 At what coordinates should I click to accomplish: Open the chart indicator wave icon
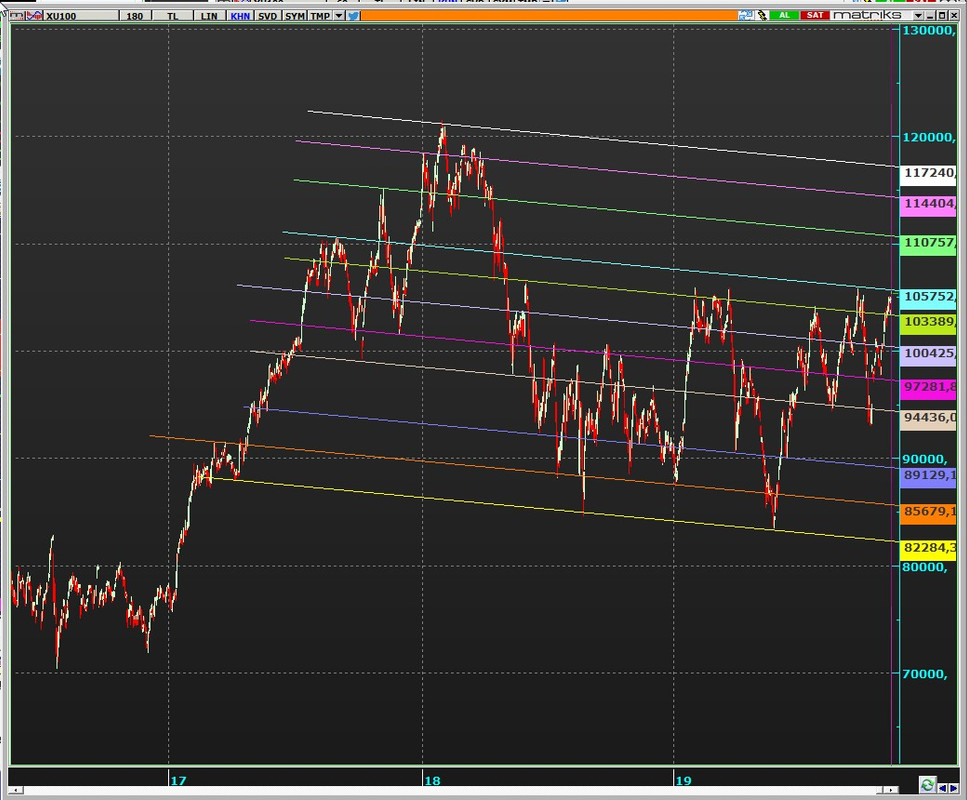point(35,15)
